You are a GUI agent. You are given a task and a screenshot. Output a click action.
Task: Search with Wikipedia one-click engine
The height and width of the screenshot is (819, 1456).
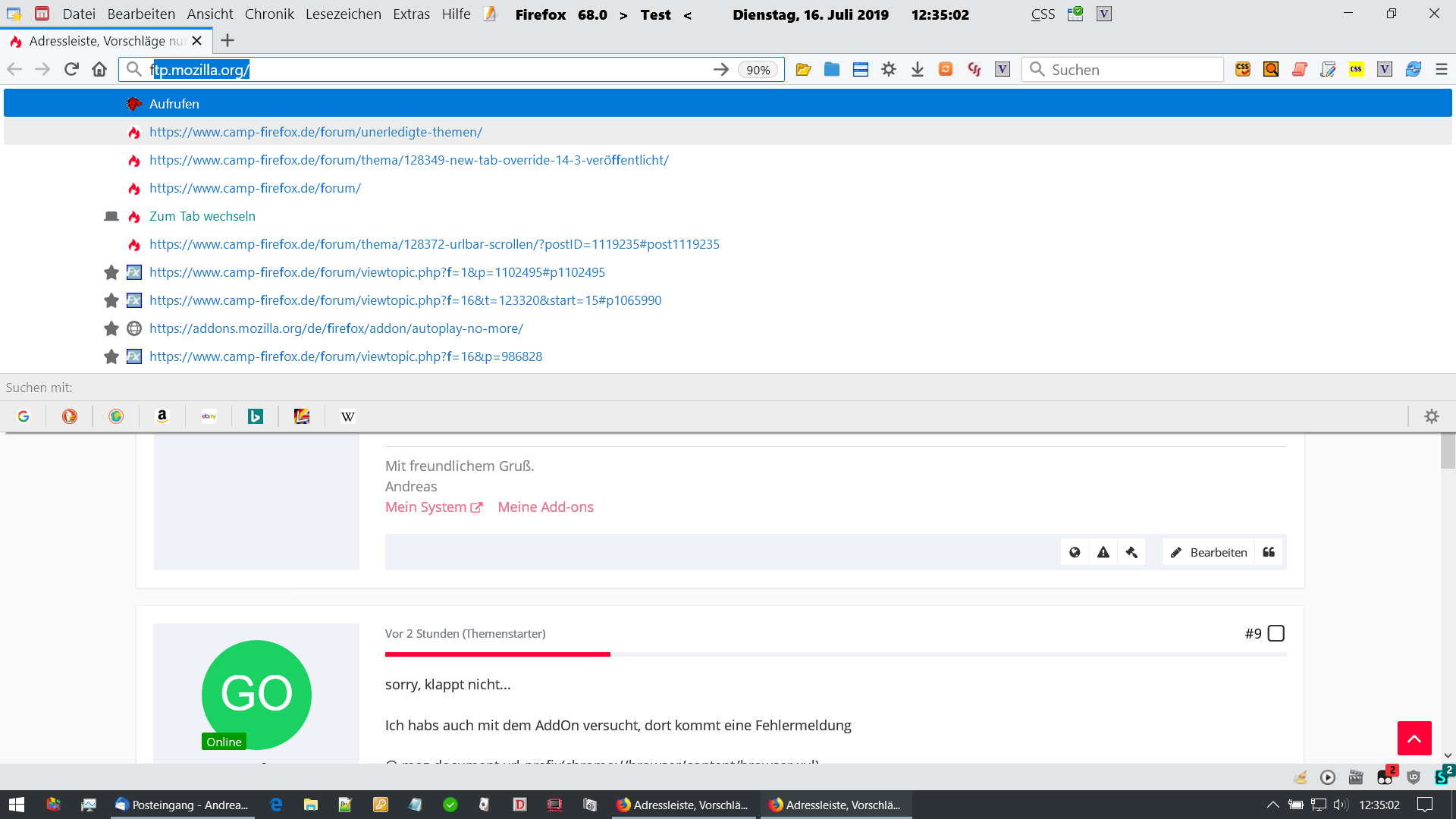[348, 416]
